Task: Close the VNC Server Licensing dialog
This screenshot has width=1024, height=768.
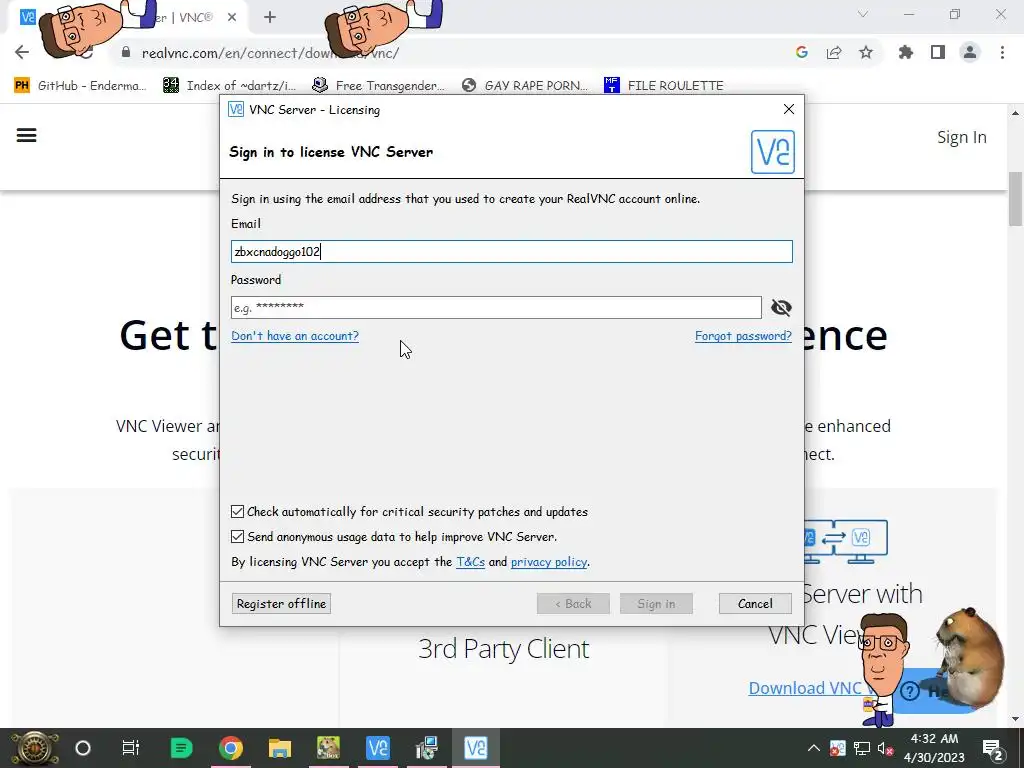Action: pyautogui.click(x=789, y=109)
